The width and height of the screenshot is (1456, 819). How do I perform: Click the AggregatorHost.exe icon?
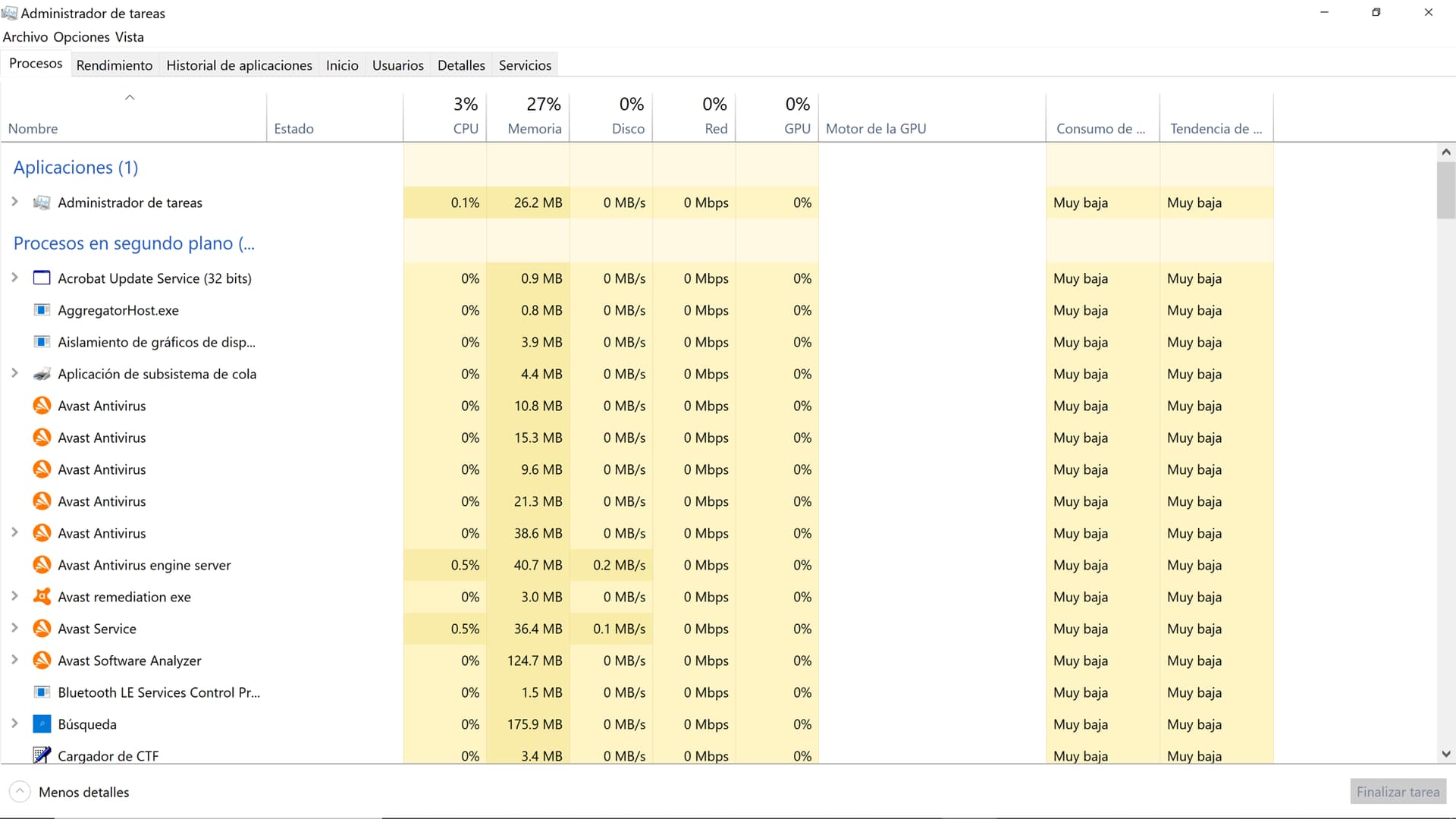[x=42, y=310]
